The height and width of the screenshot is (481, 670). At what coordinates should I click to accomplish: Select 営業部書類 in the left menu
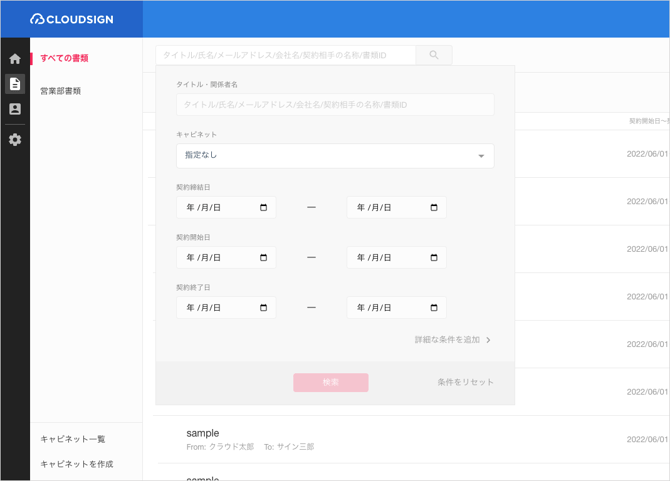(60, 91)
